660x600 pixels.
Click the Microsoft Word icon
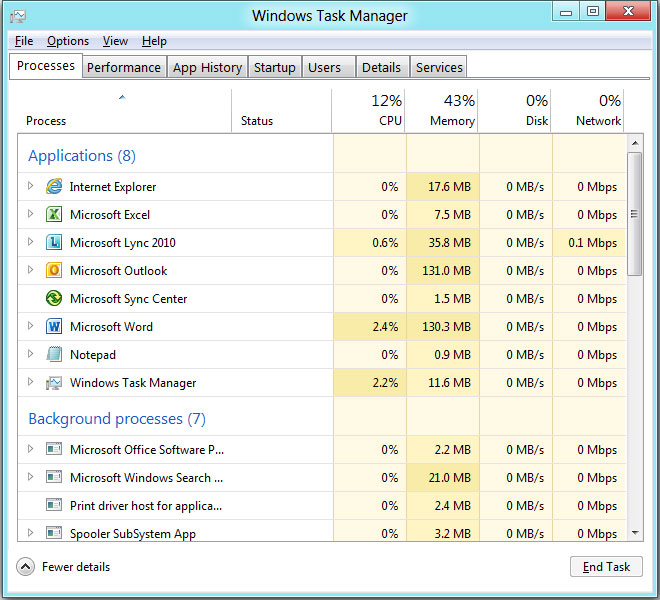coord(54,327)
